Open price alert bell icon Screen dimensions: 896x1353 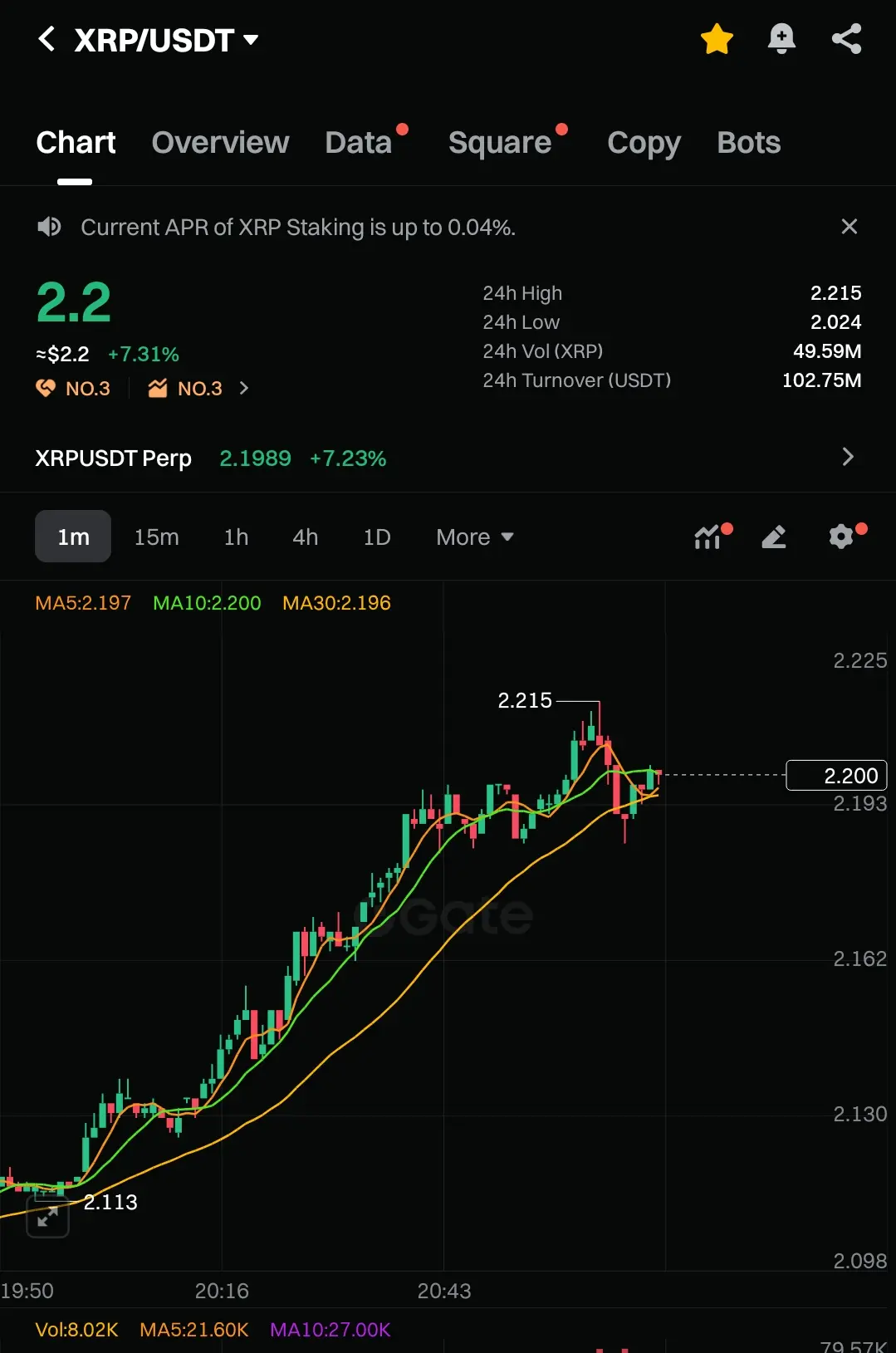click(781, 39)
